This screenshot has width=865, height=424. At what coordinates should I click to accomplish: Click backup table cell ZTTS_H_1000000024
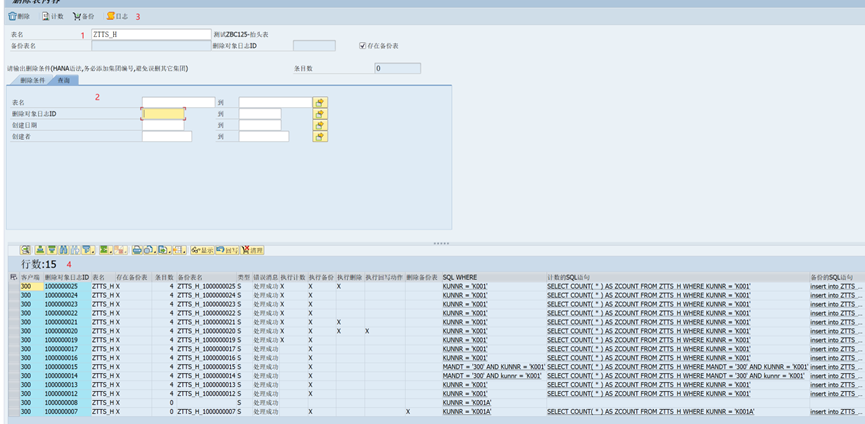pos(206,296)
